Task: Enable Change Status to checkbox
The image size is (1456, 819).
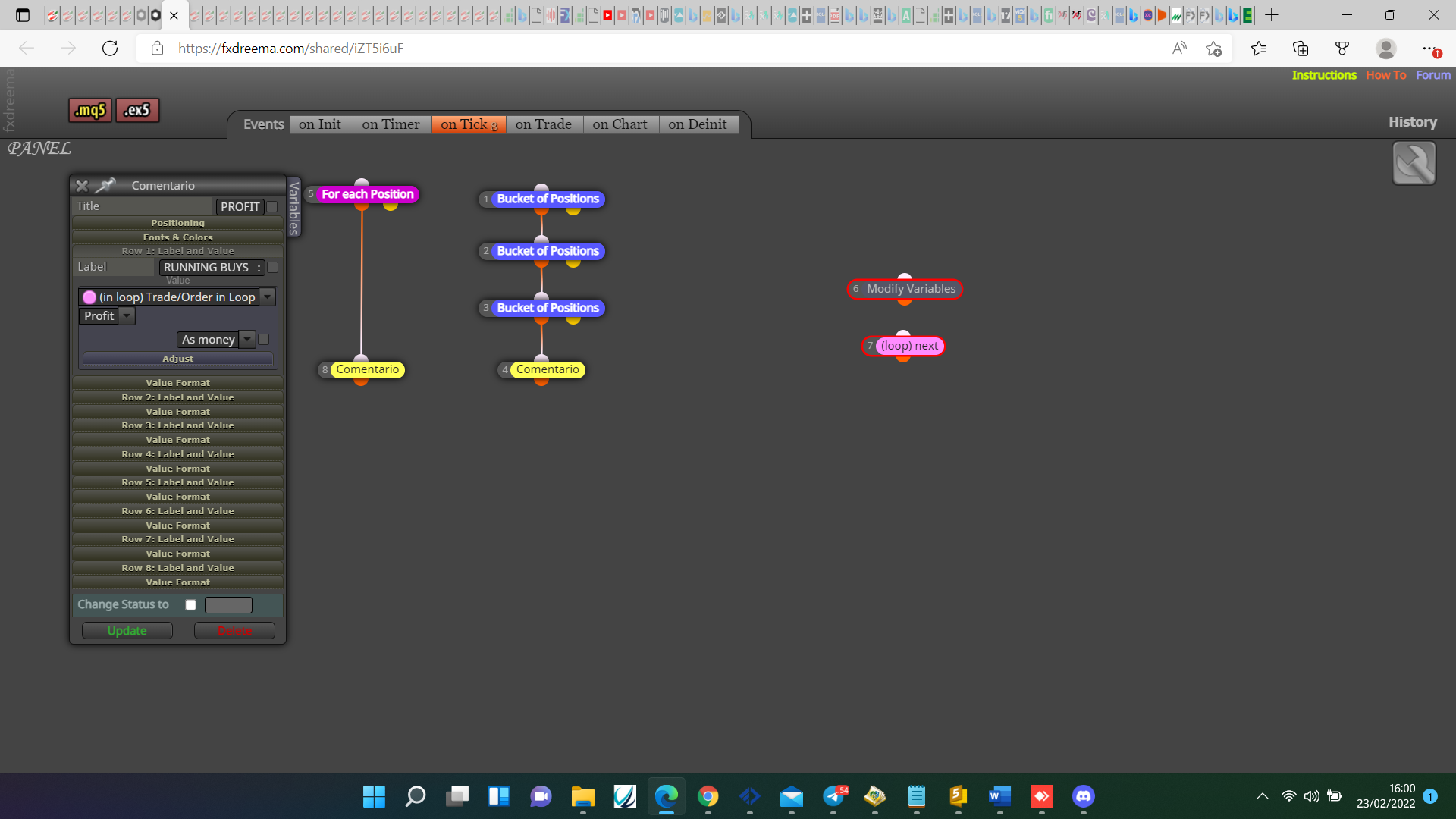Action: [x=191, y=604]
